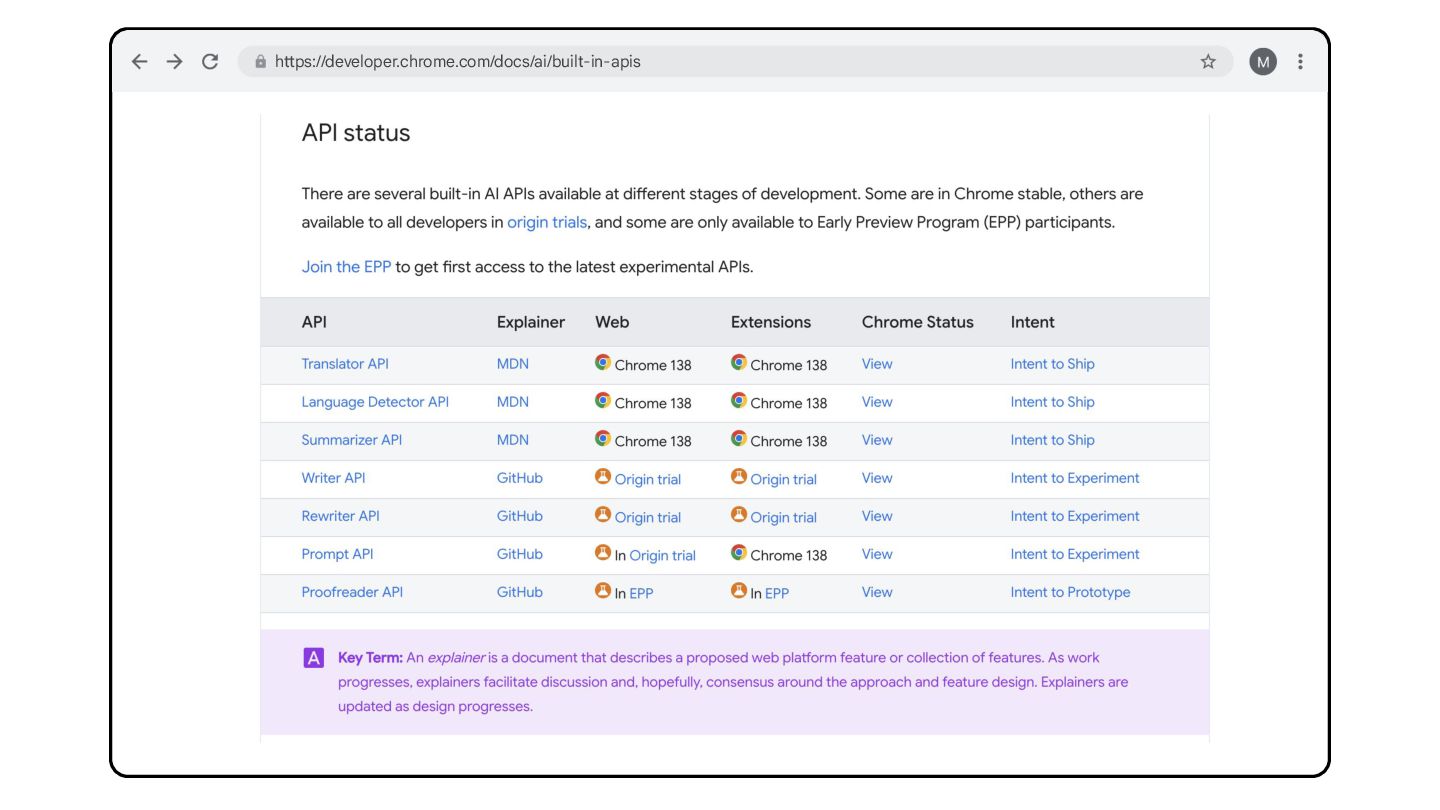Image resolution: width=1440 pixels, height=810 pixels.
Task: Click the lock icon in the address bar
Action: point(261,61)
